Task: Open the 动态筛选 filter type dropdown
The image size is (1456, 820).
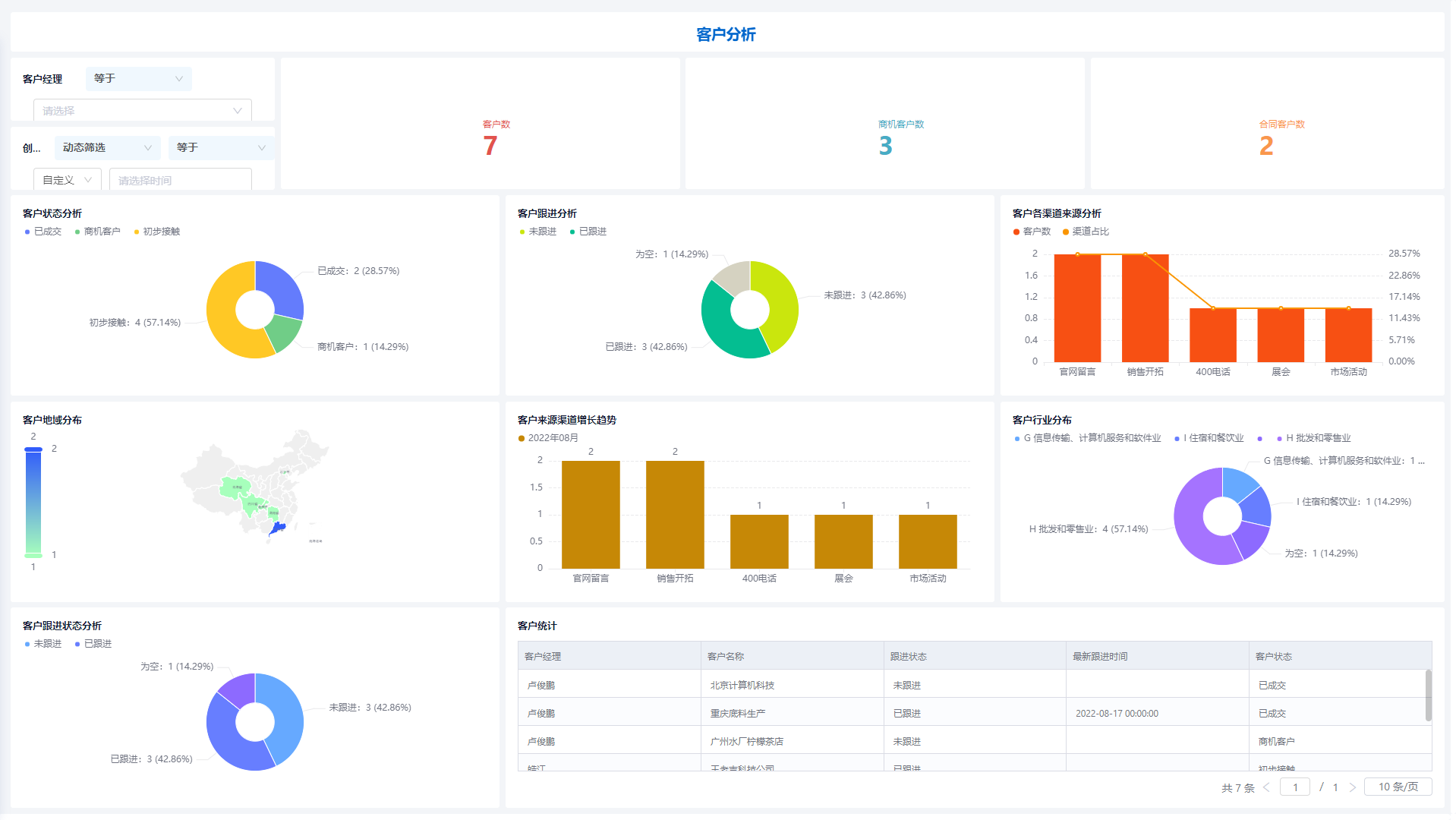Action: point(107,148)
